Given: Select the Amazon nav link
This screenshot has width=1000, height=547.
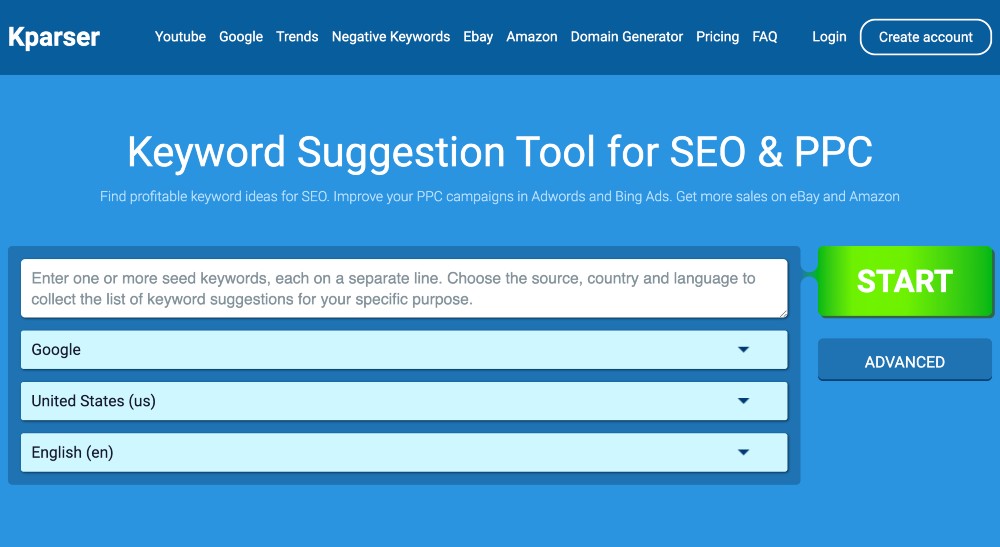Looking at the screenshot, I should coord(532,37).
